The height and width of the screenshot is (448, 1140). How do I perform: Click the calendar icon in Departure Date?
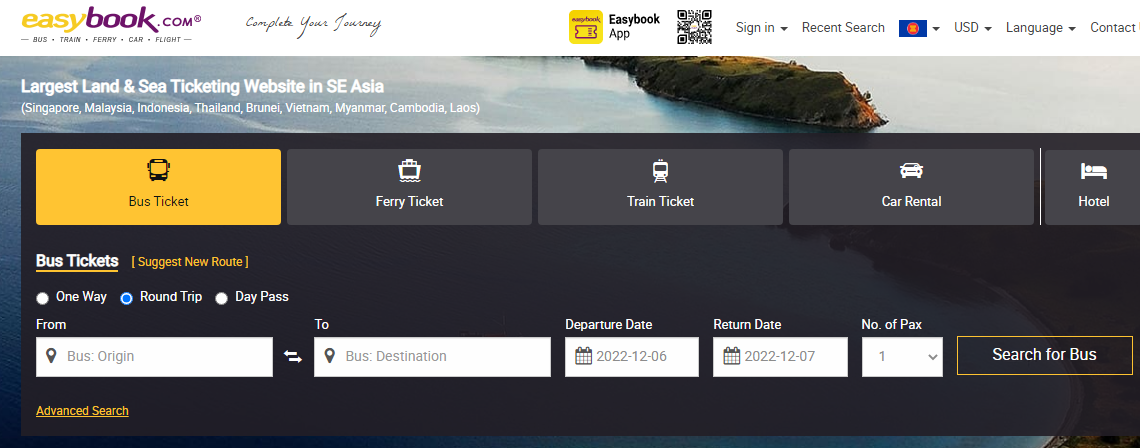pos(584,357)
